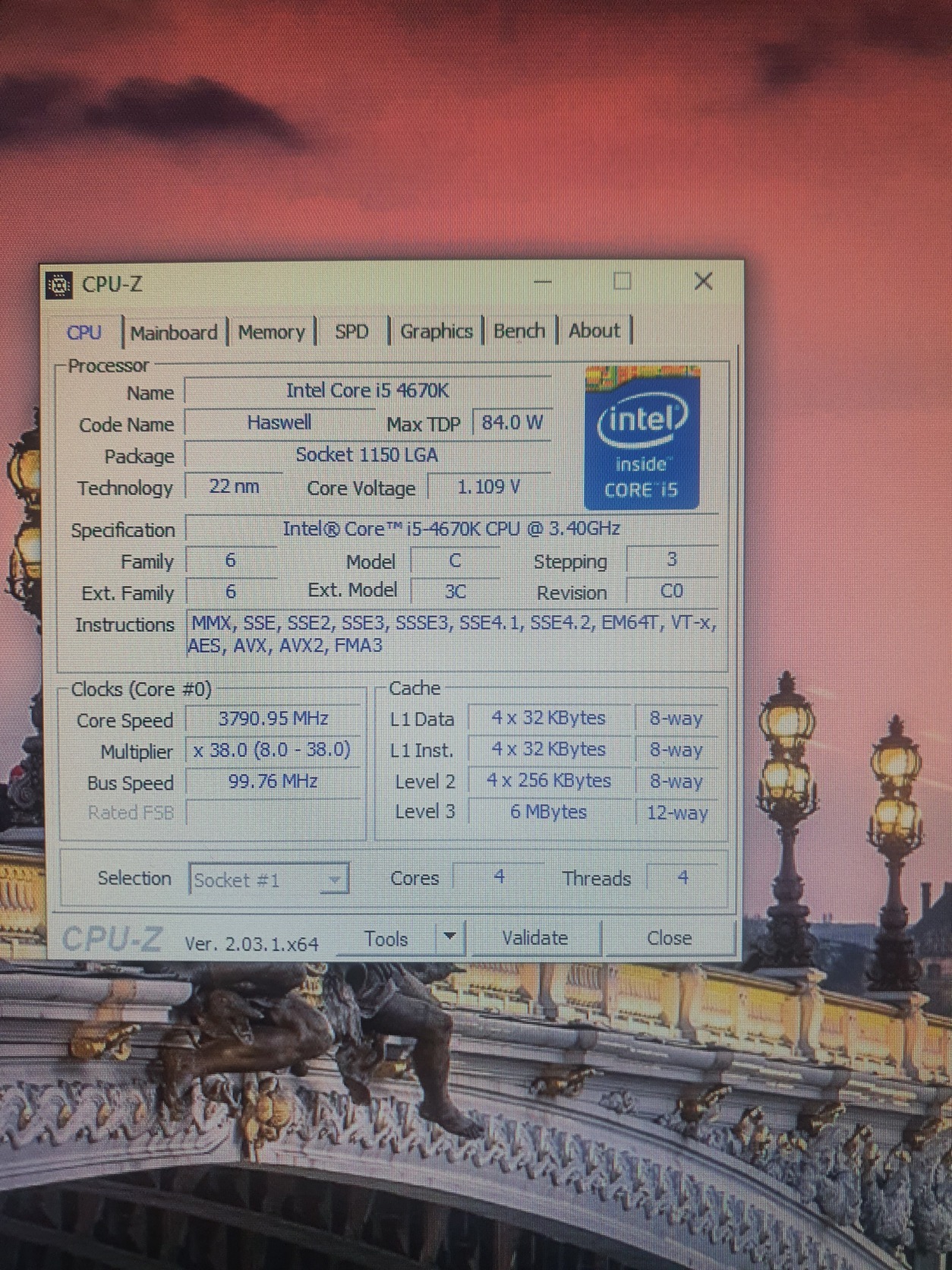This screenshot has width=952, height=1270.
Task: Open the SPD tab
Action: click(351, 331)
